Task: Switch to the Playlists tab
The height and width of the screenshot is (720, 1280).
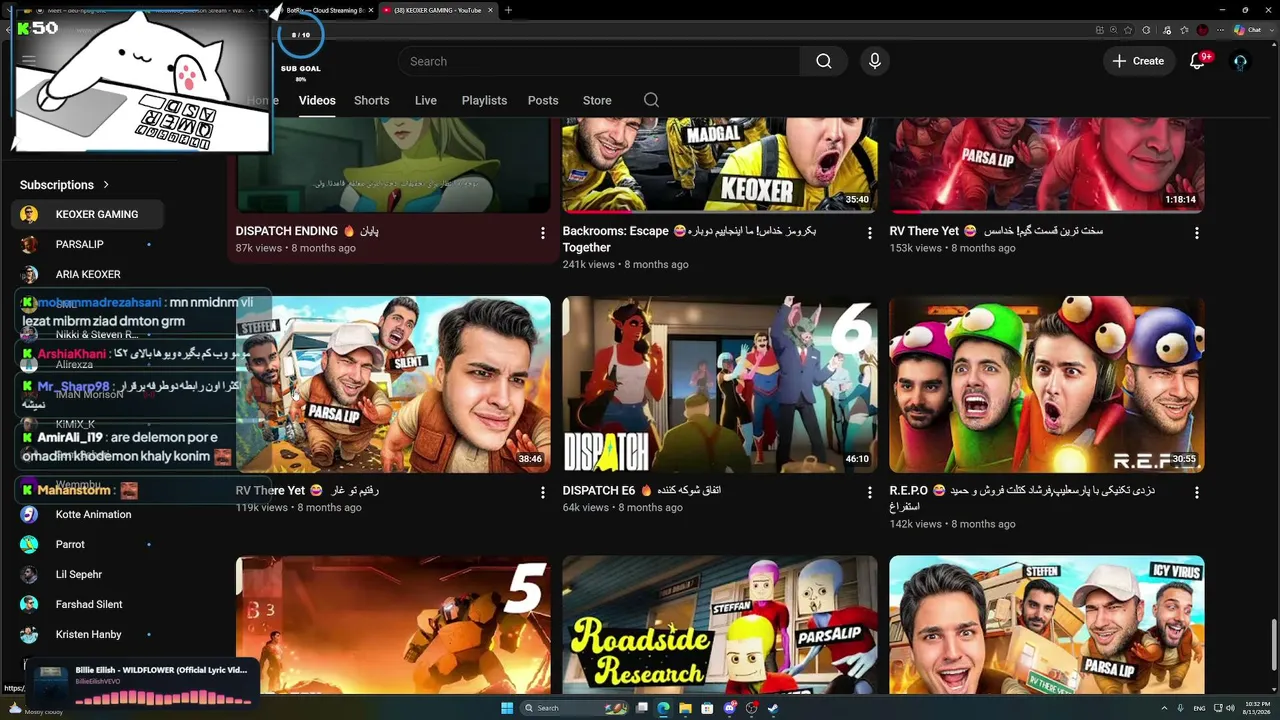Action: pos(484,100)
